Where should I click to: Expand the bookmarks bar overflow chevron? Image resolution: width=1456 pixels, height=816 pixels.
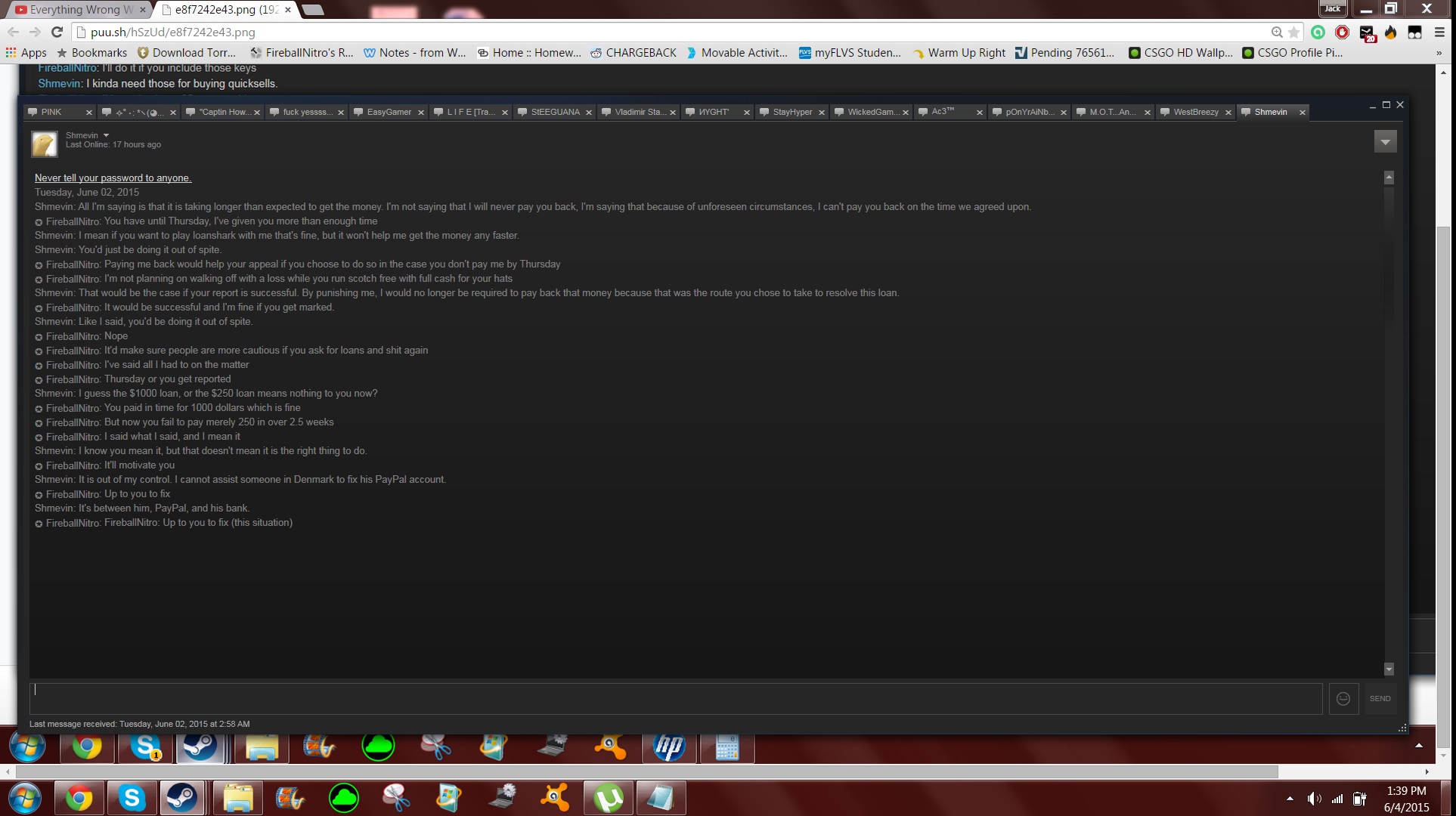click(x=1439, y=53)
